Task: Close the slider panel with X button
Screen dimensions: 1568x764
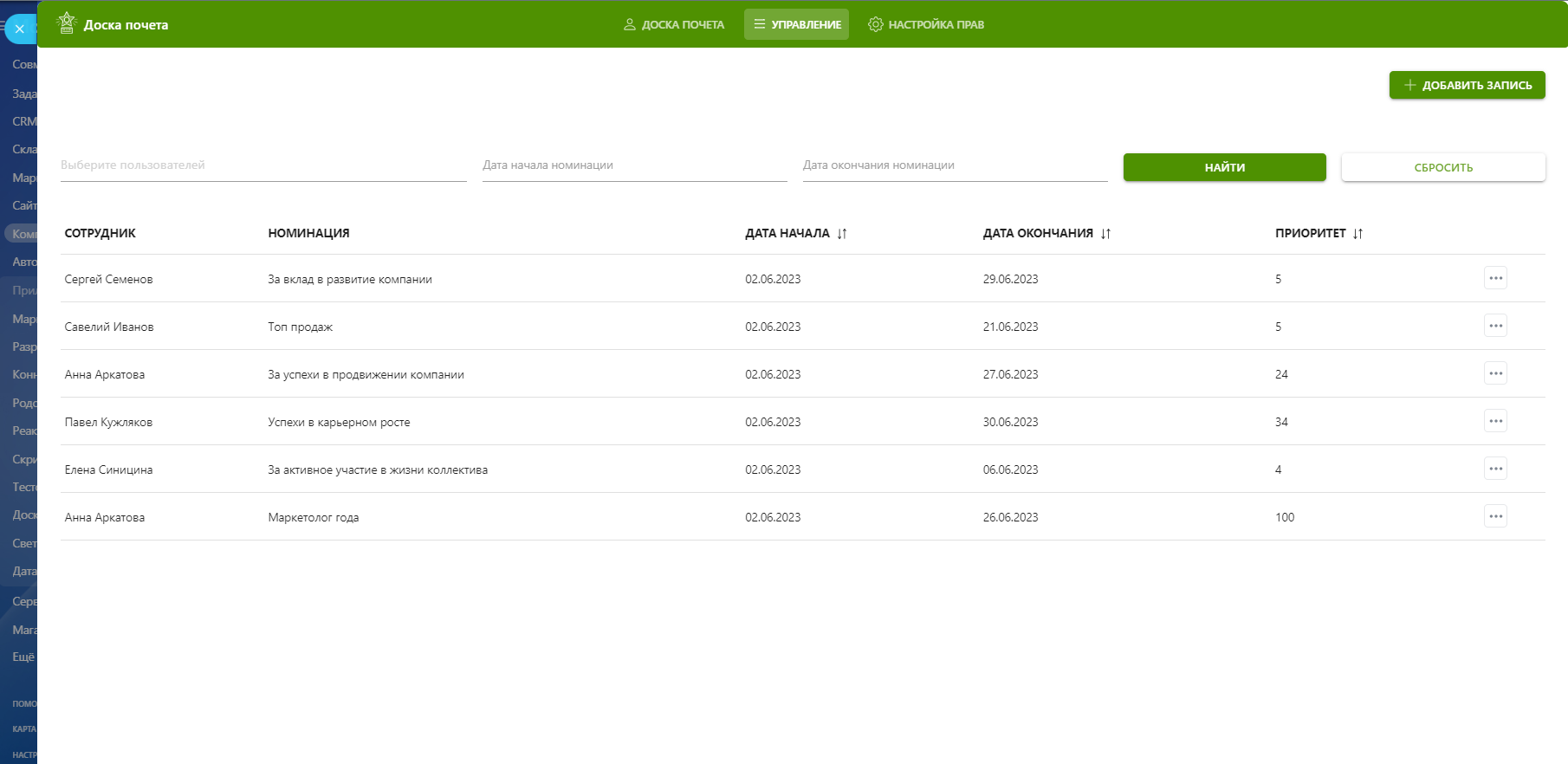Action: [19, 29]
